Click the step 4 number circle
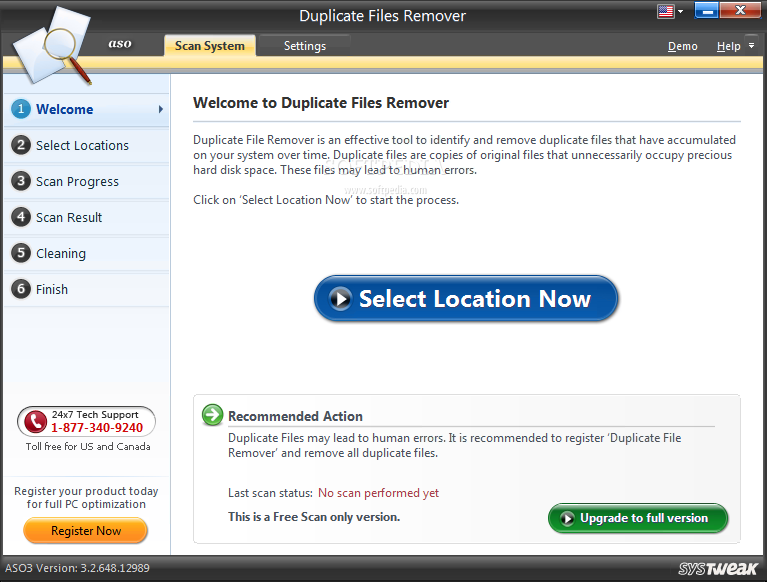The height and width of the screenshot is (582, 767). [x=21, y=217]
